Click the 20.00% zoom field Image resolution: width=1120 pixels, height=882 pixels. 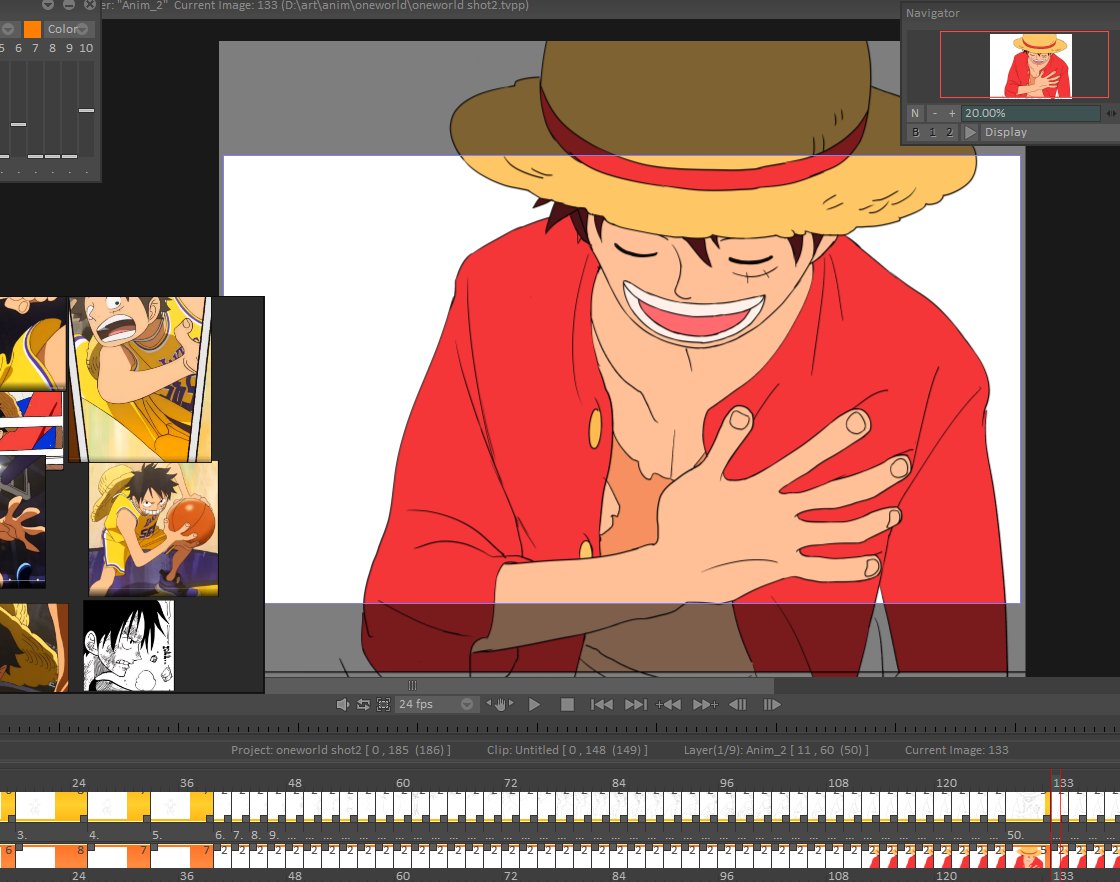pos(1031,113)
